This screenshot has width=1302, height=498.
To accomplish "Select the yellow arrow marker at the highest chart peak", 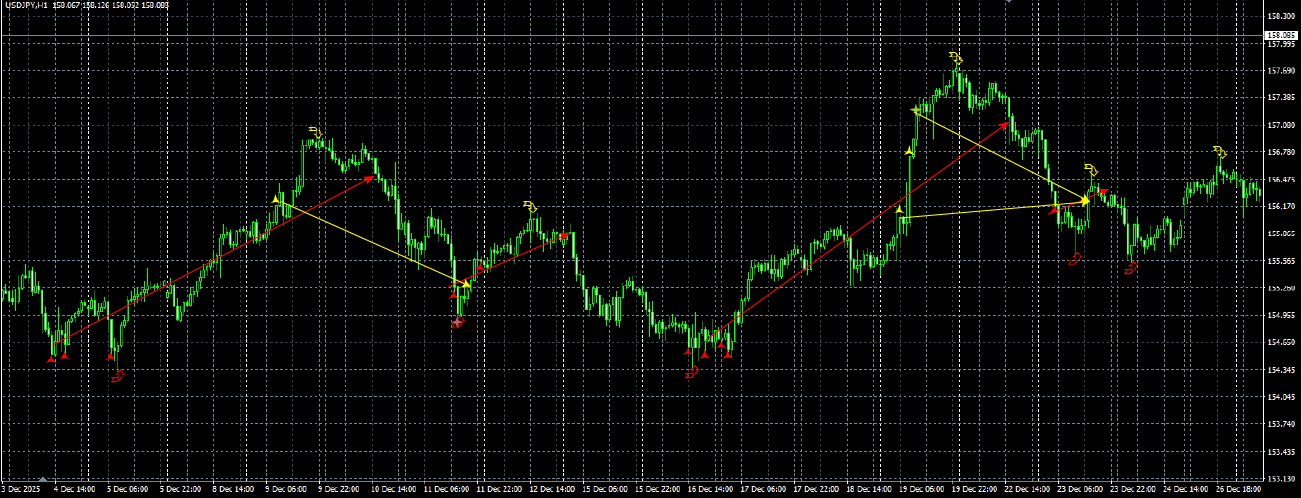I will [x=955, y=56].
